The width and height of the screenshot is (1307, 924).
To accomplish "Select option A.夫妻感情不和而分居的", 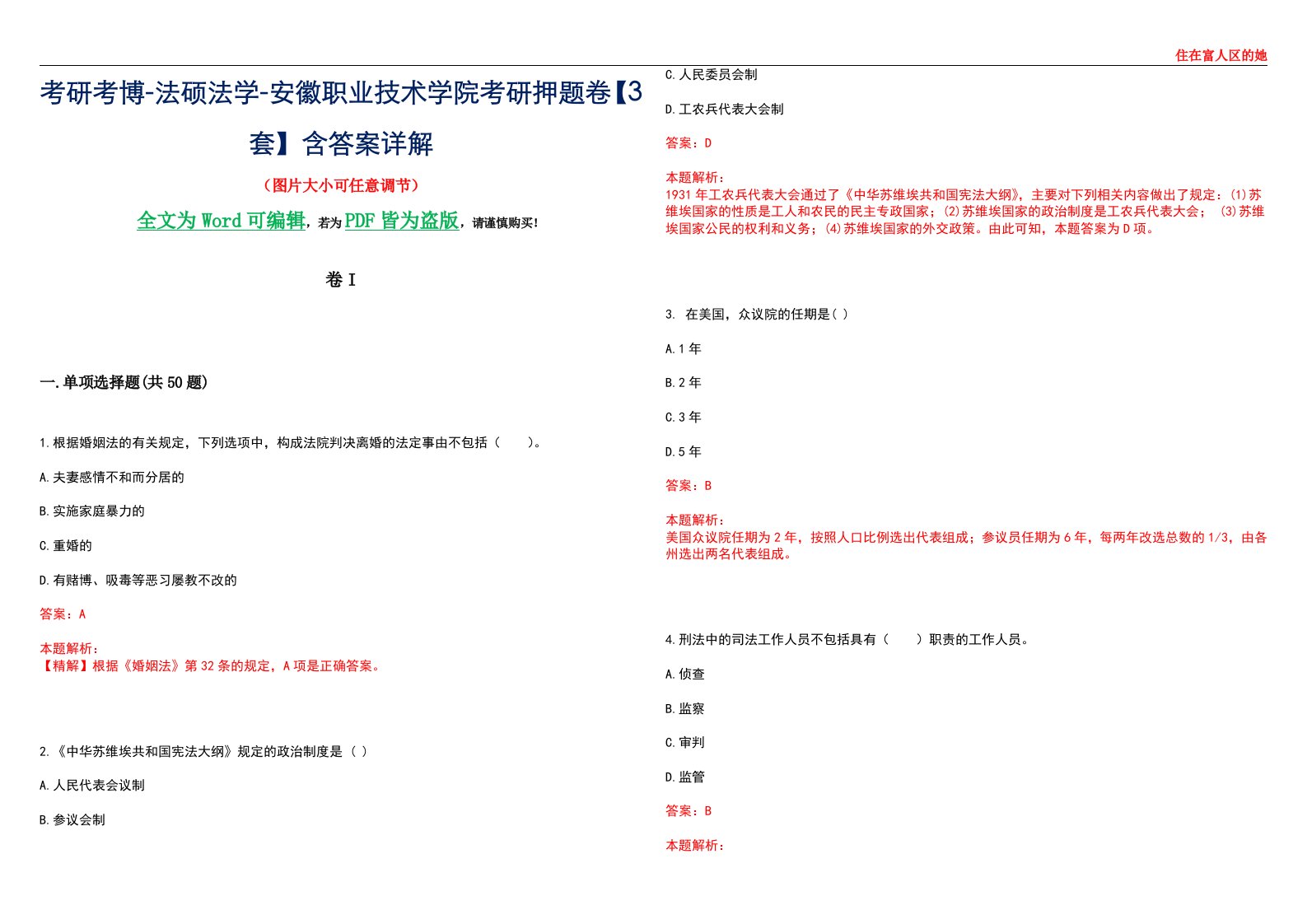I will click(112, 478).
